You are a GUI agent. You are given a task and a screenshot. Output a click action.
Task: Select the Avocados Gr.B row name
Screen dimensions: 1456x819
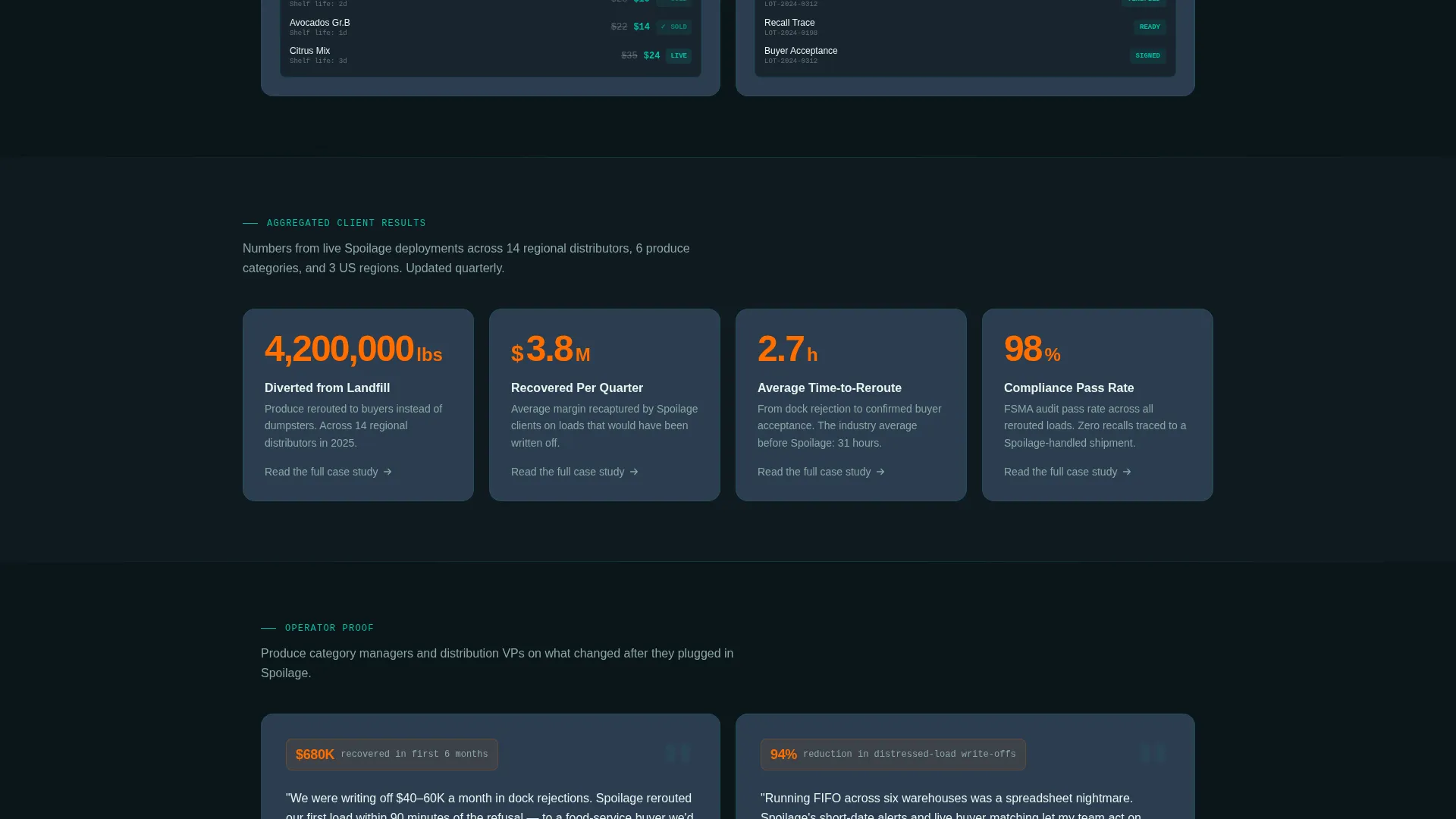click(x=319, y=23)
